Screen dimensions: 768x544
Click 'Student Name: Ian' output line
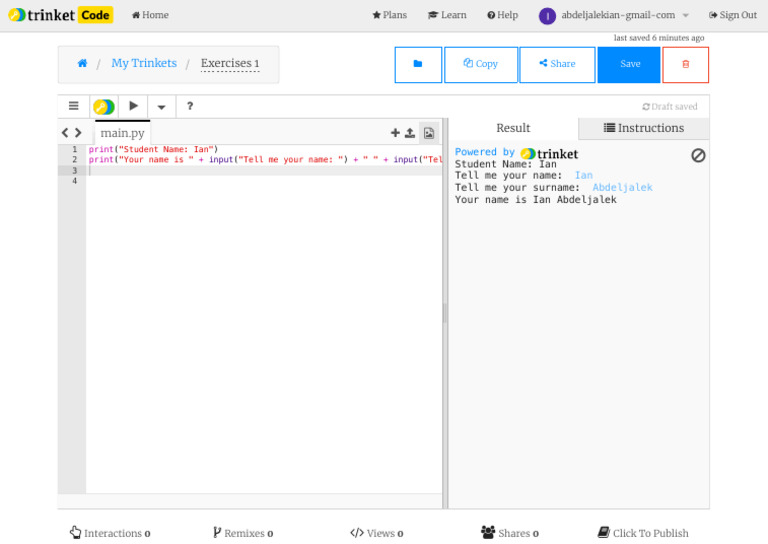(505, 165)
